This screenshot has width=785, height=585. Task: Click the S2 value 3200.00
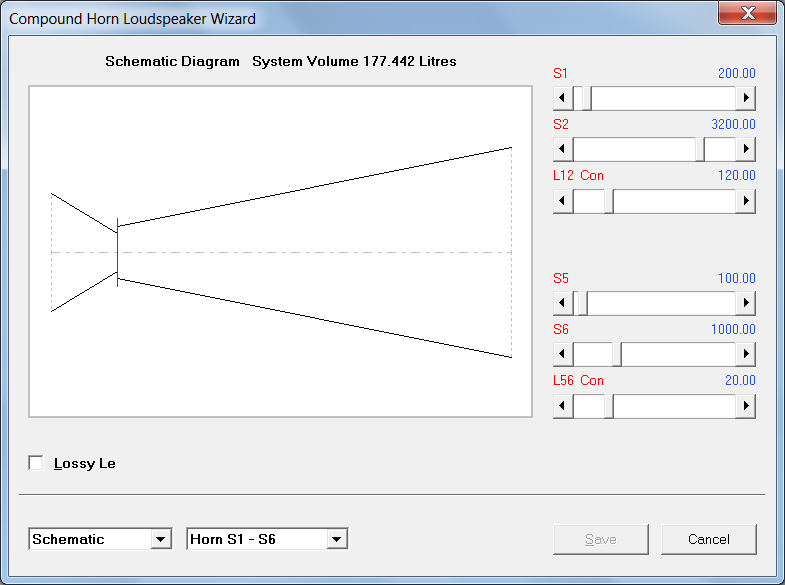point(733,125)
